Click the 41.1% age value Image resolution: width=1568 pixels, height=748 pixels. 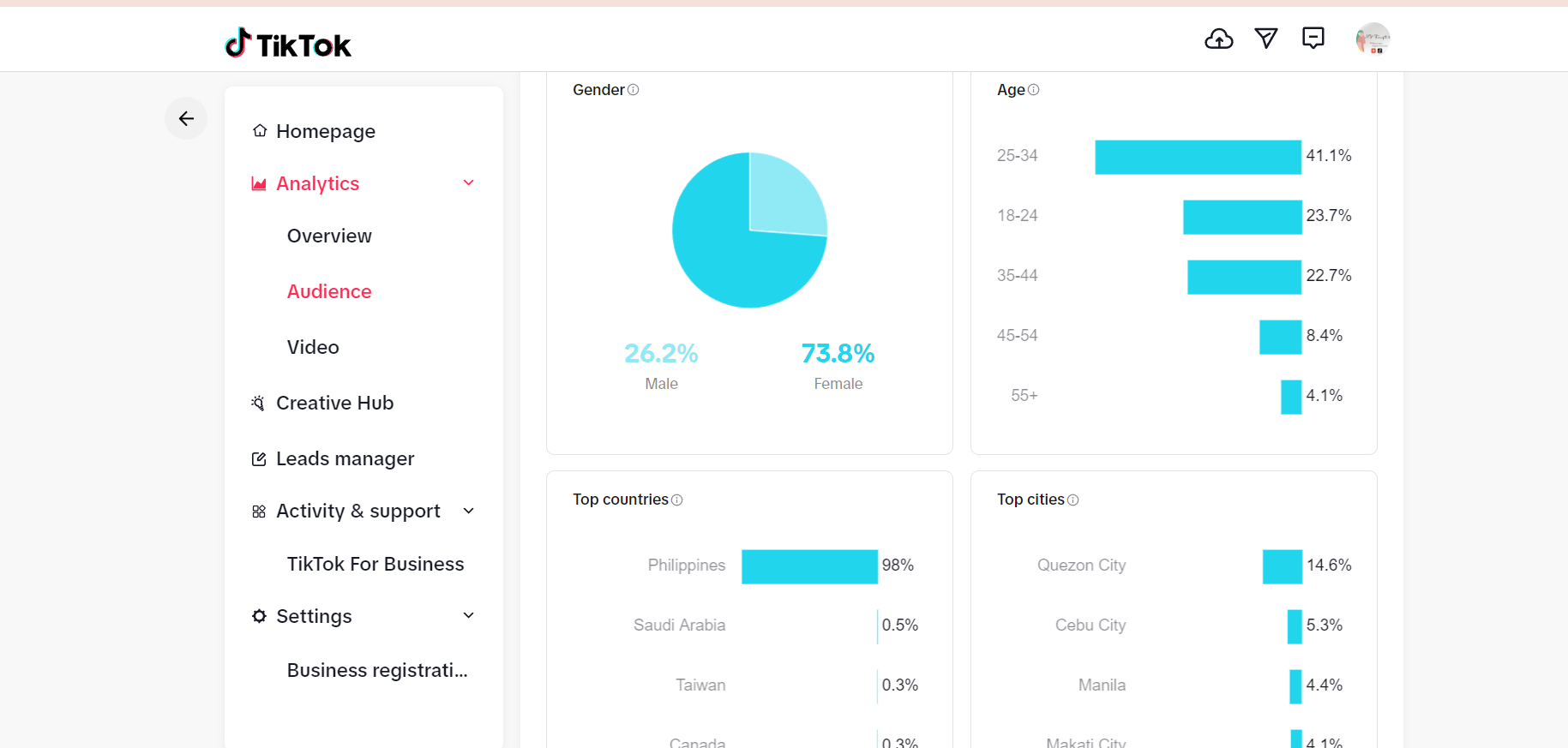(1329, 155)
